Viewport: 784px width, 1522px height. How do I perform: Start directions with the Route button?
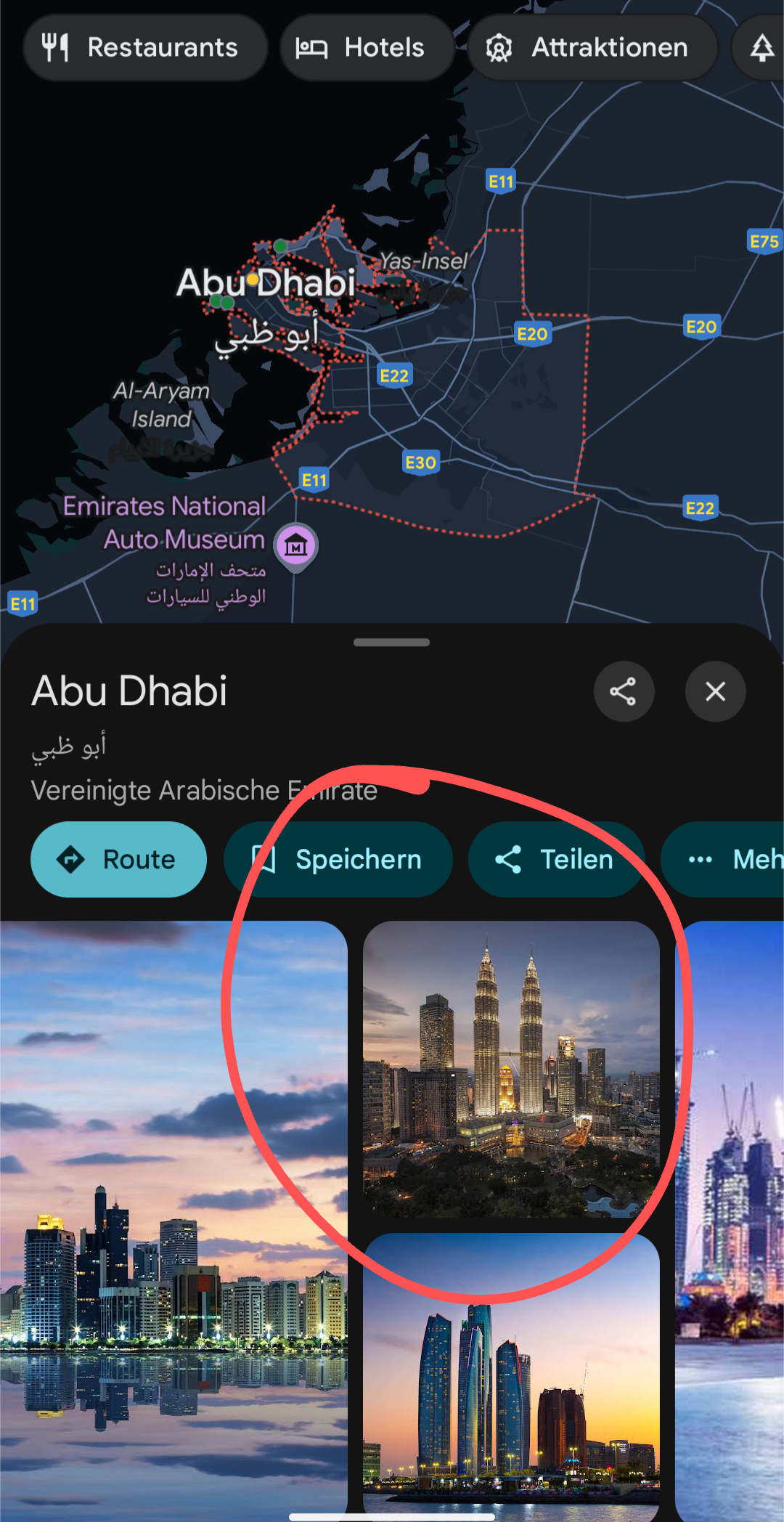click(x=118, y=860)
